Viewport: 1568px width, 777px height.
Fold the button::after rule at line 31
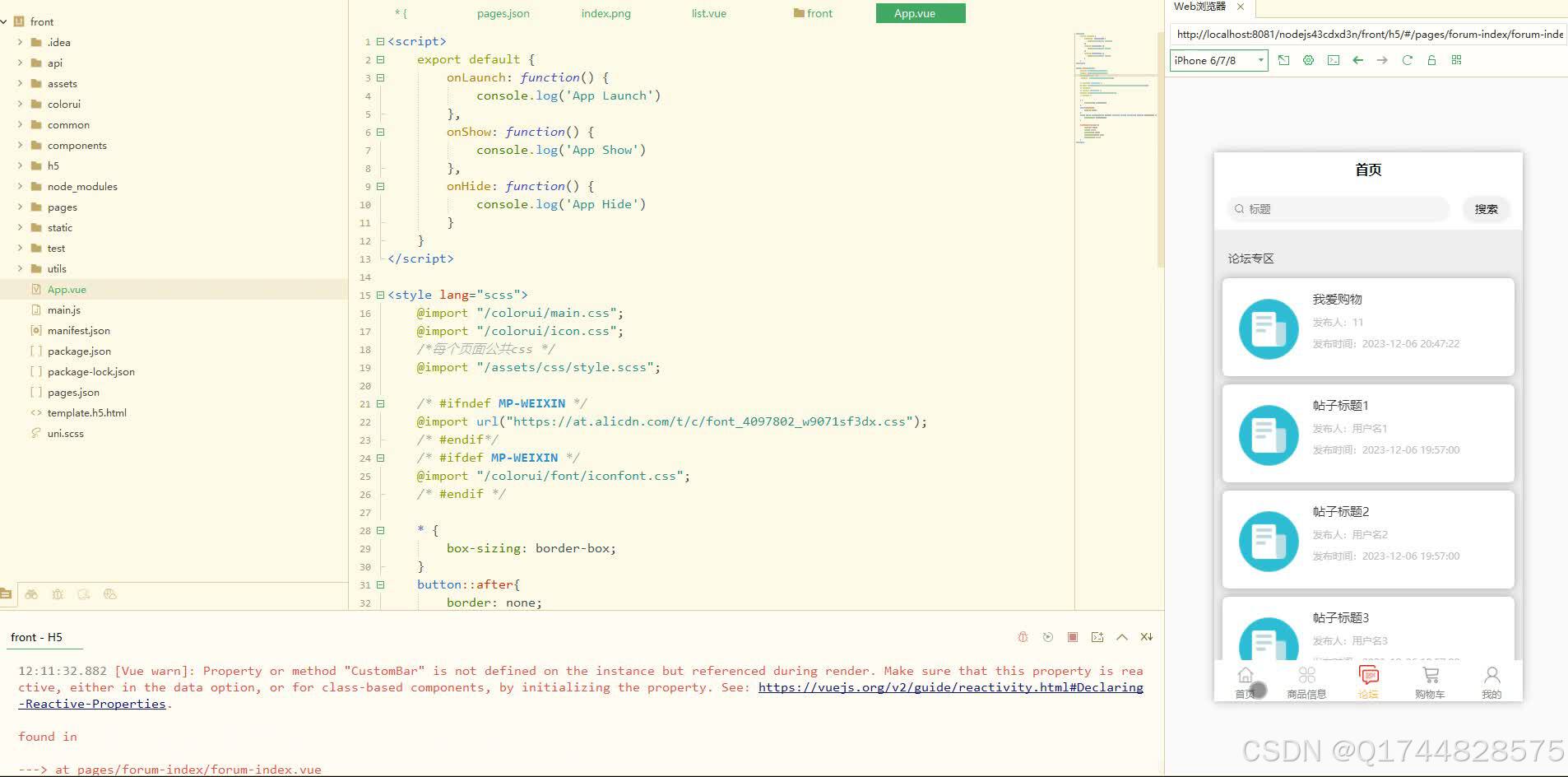[380, 584]
